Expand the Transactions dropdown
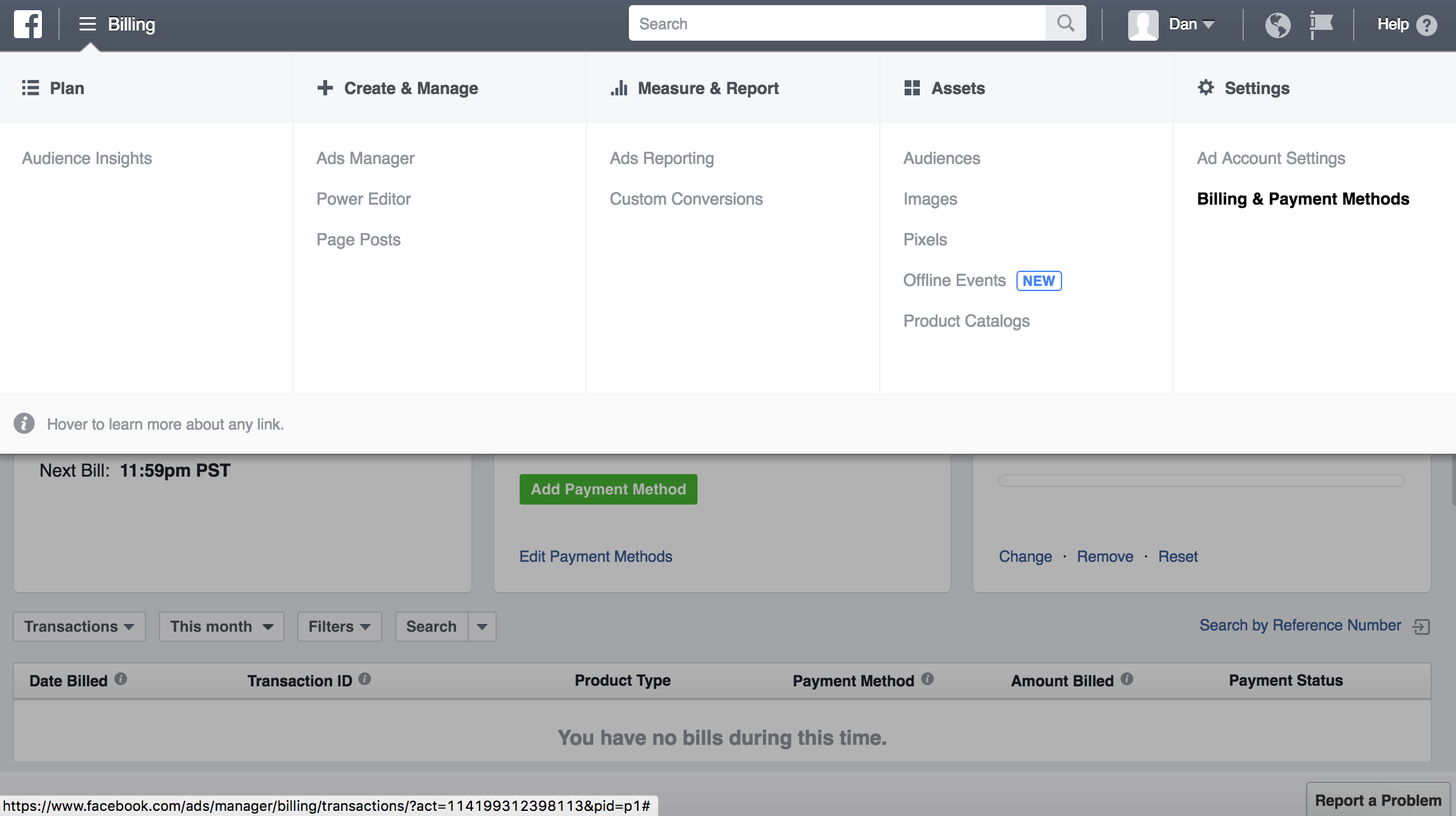The image size is (1456, 816). pos(79,627)
